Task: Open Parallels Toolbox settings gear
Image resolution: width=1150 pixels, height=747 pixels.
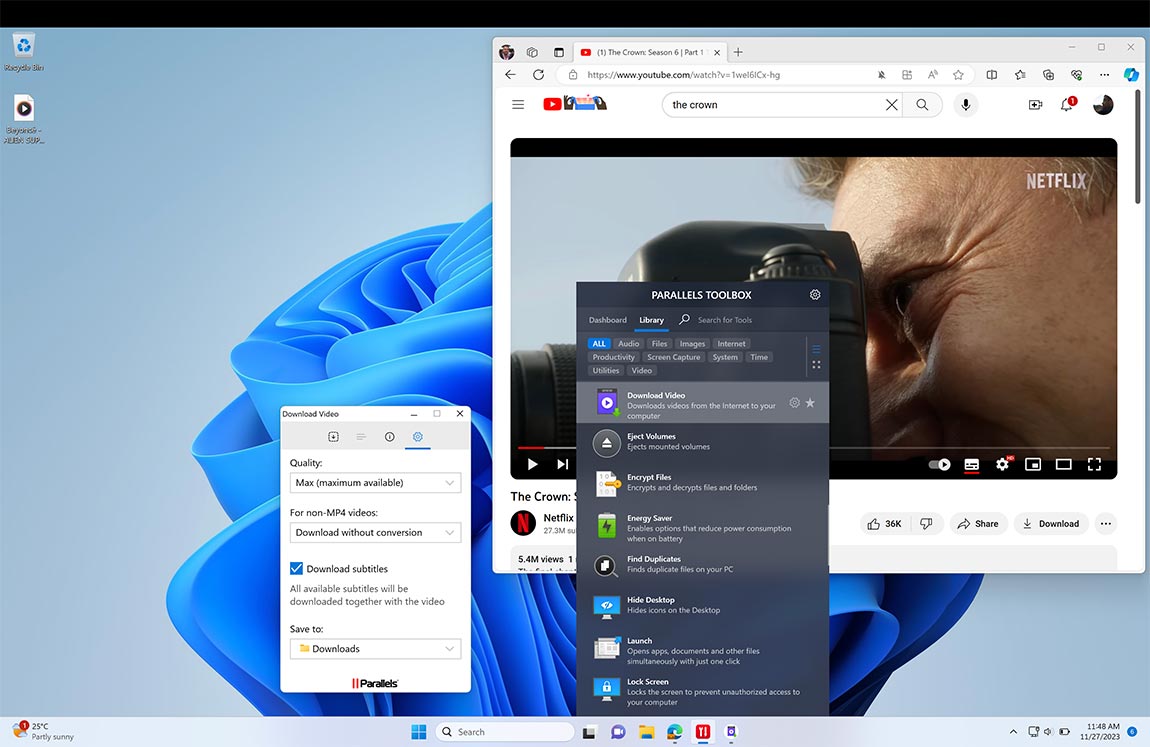Action: tap(815, 294)
